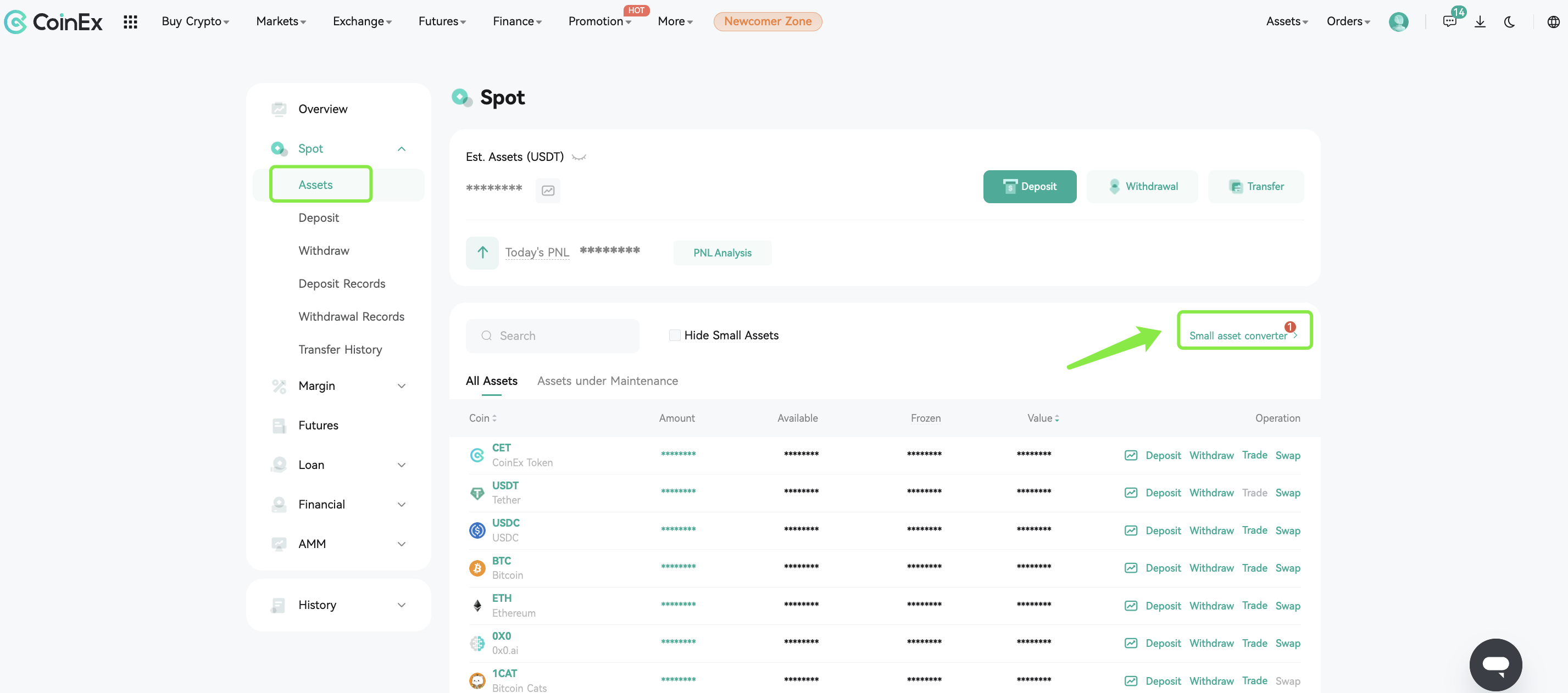Open 1CAT row chart icon
Image resolution: width=1568 pixels, height=693 pixels.
coord(1130,681)
